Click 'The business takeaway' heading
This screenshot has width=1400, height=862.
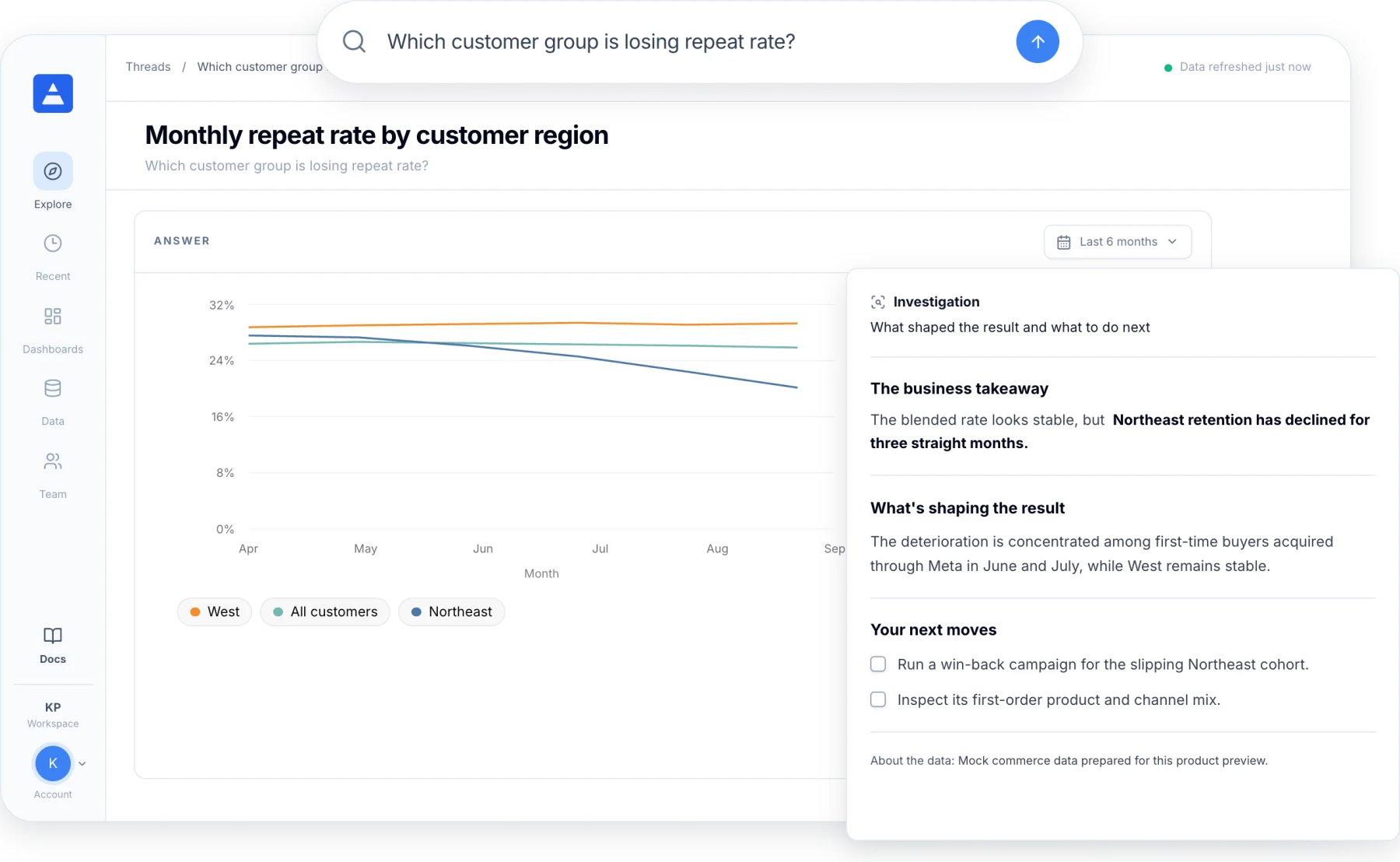(959, 388)
